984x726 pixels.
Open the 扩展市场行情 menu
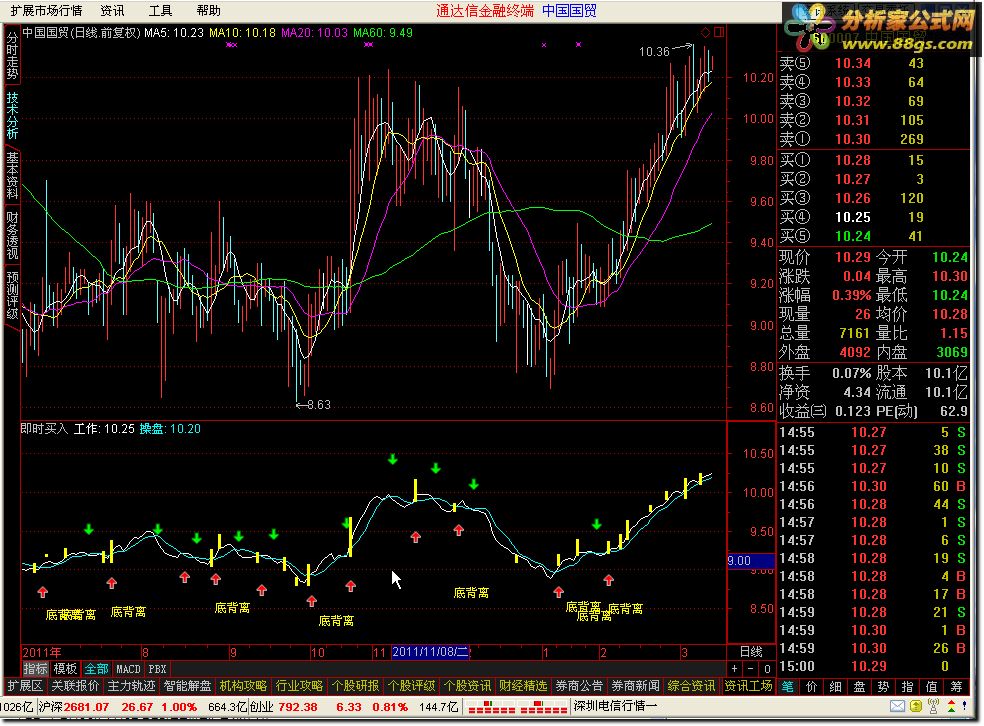46,11
